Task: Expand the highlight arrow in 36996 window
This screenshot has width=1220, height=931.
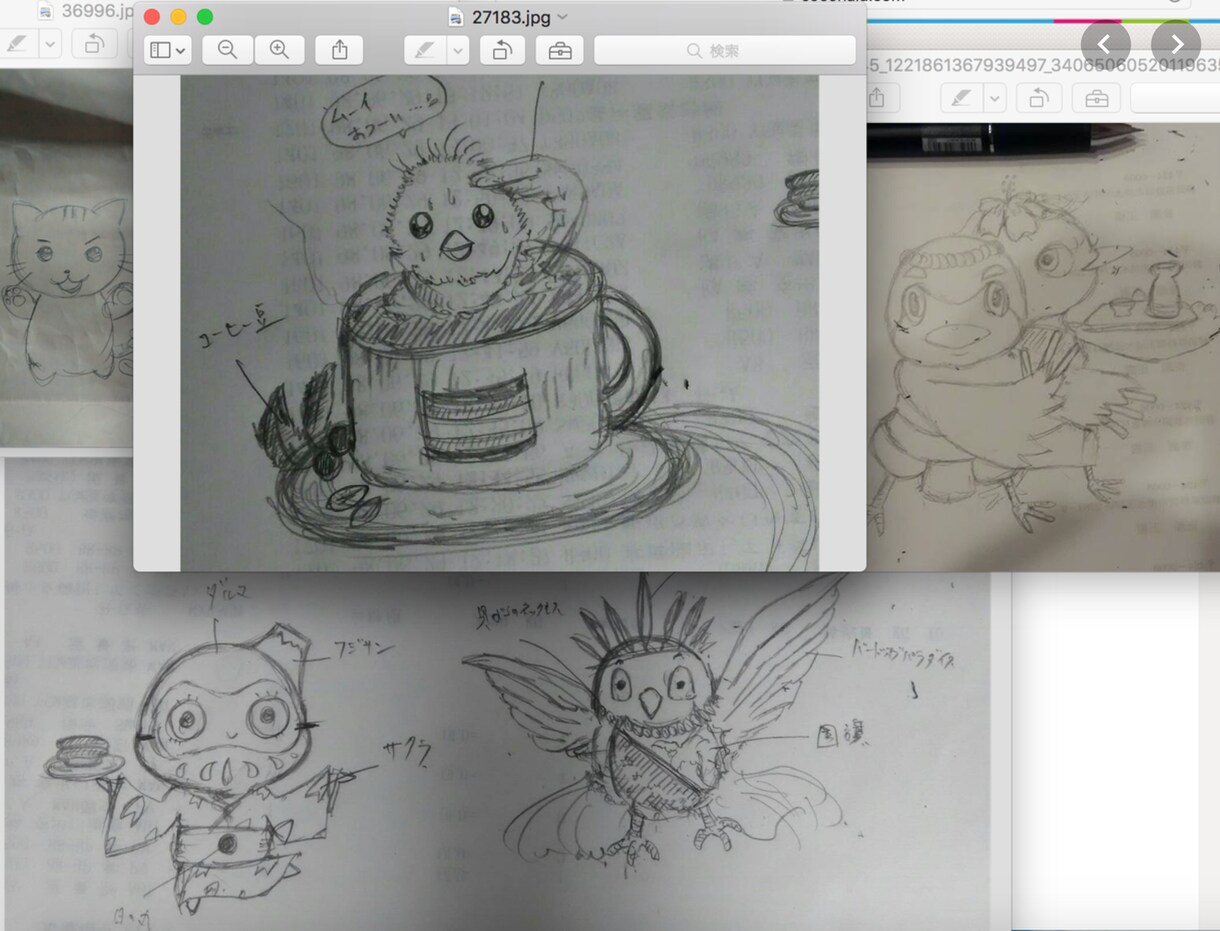Action: [x=51, y=44]
